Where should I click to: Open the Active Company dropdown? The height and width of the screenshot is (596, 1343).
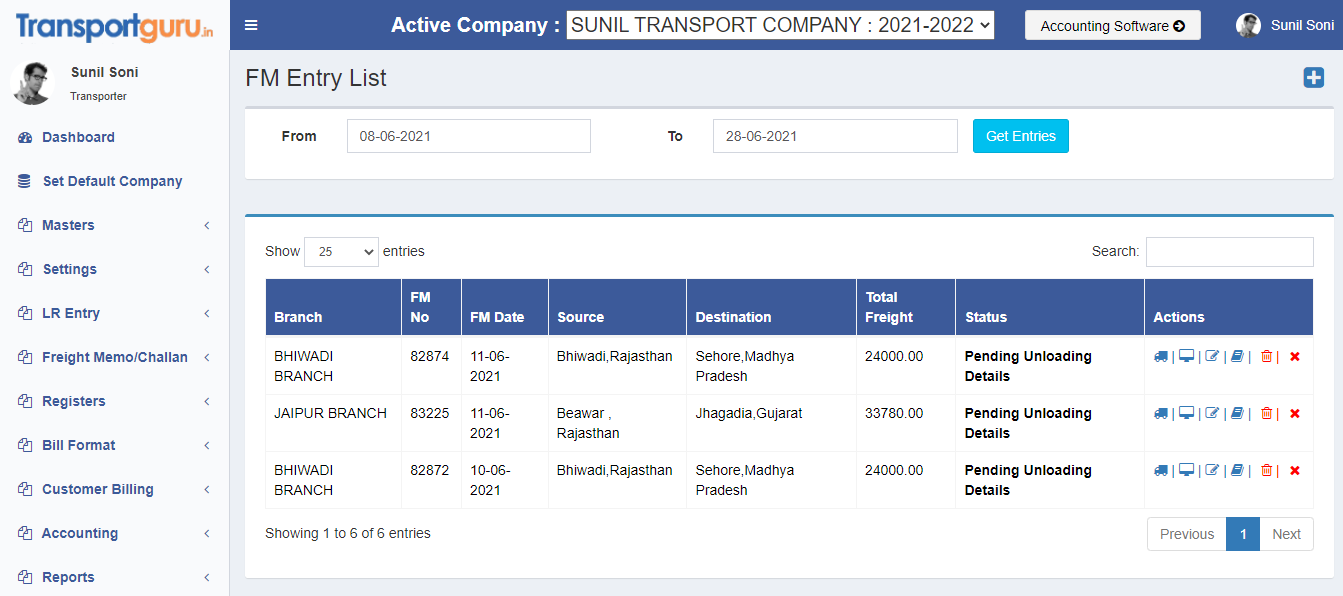pyautogui.click(x=780, y=25)
